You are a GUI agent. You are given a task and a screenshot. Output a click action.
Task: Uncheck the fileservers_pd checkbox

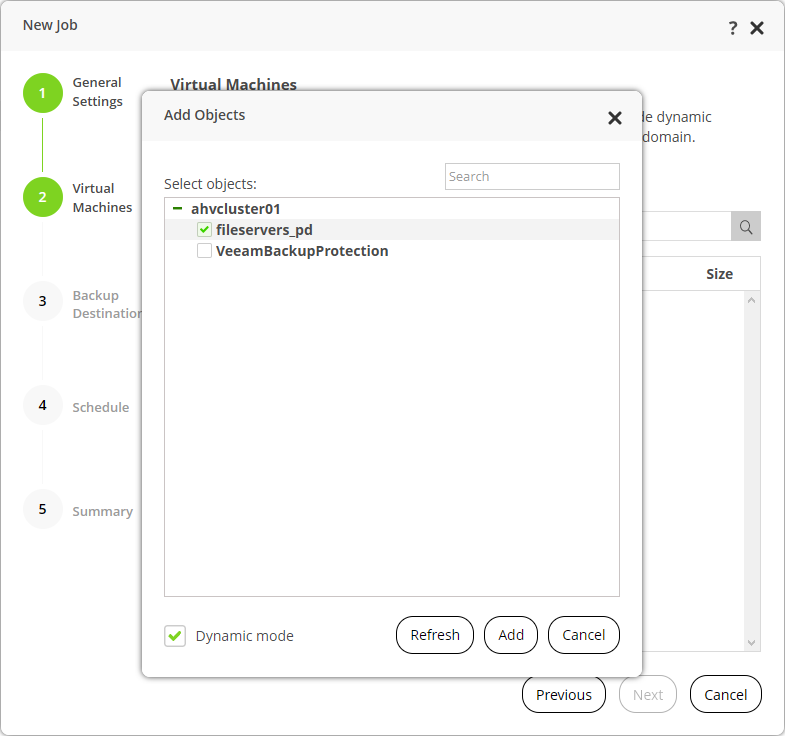pos(204,229)
